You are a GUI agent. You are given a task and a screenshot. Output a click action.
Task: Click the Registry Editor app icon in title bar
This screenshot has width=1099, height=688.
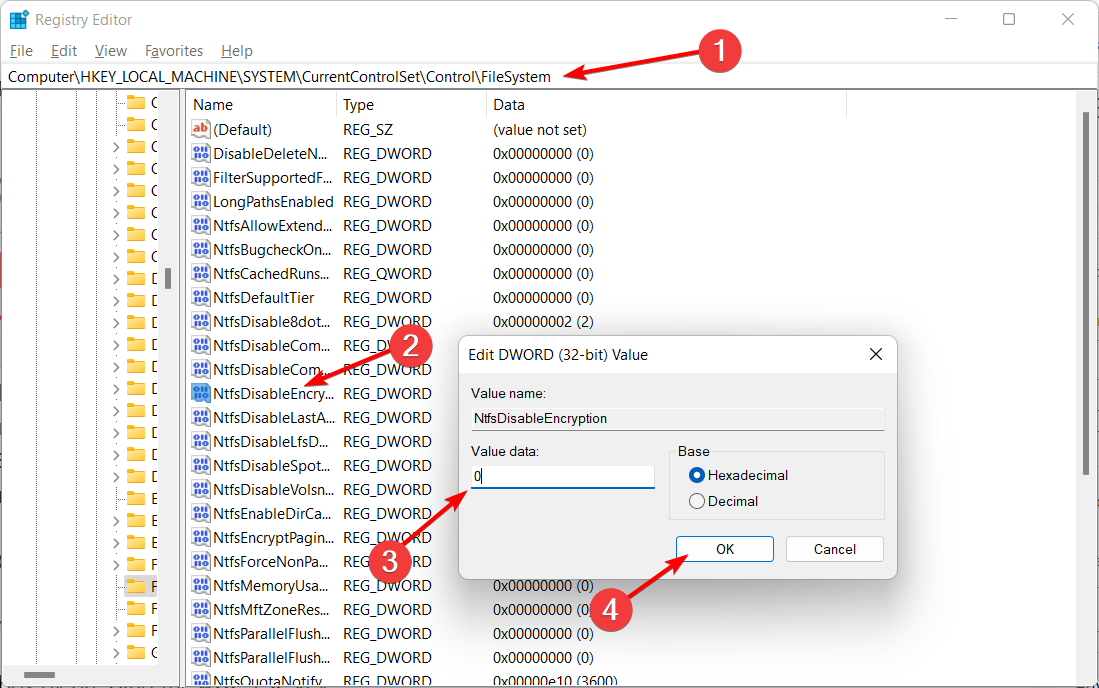click(18, 20)
